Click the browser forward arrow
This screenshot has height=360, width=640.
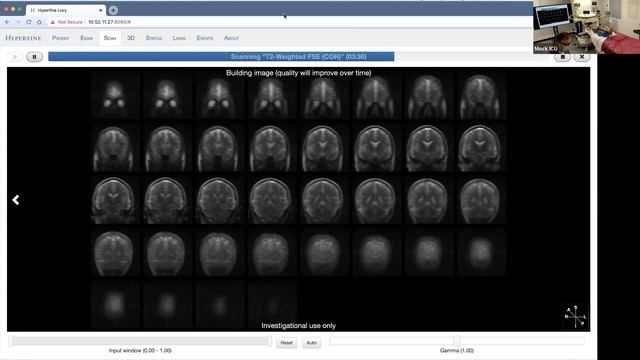18,22
